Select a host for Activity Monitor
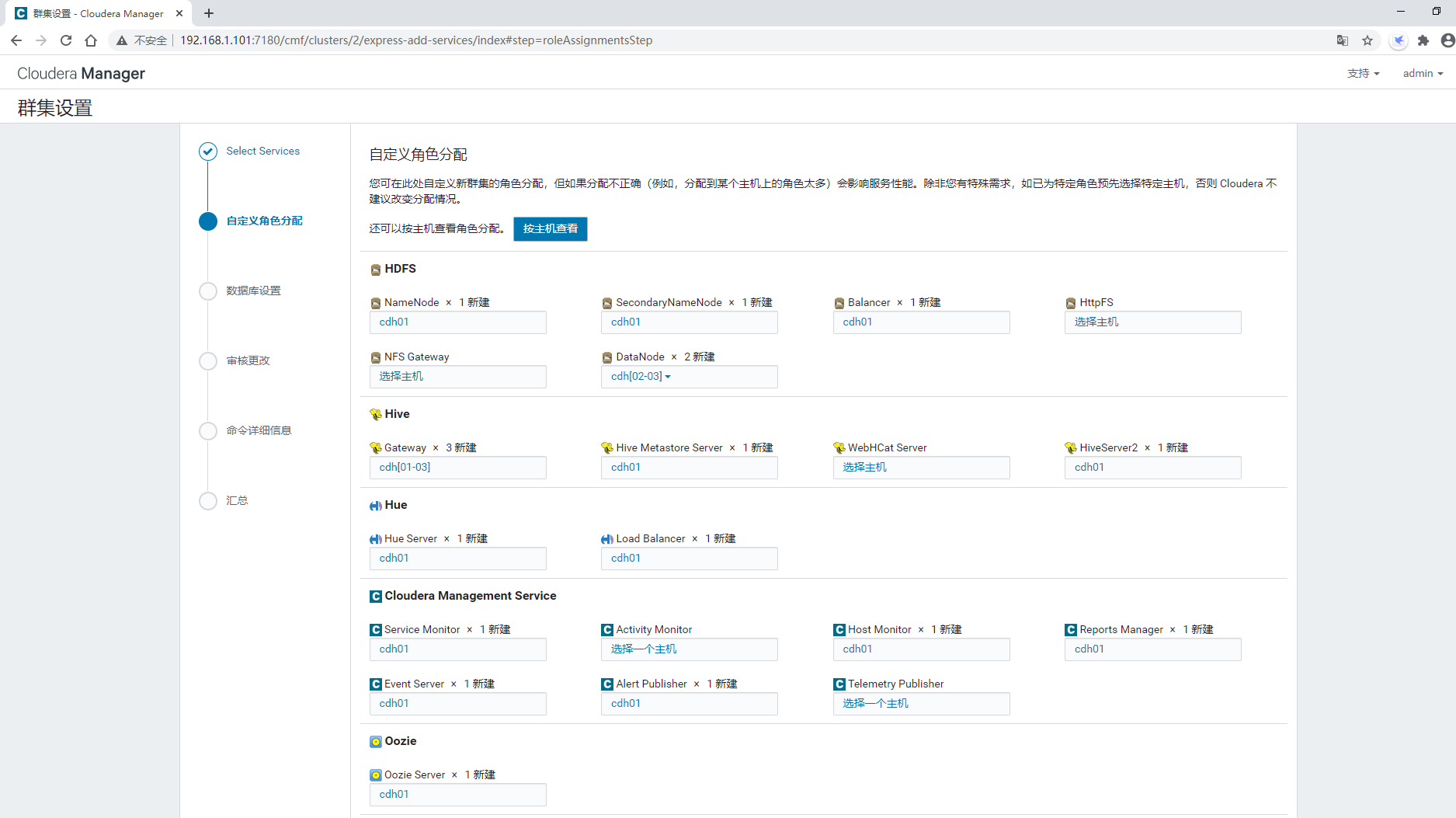Image resolution: width=1456 pixels, height=818 pixels. click(x=689, y=649)
